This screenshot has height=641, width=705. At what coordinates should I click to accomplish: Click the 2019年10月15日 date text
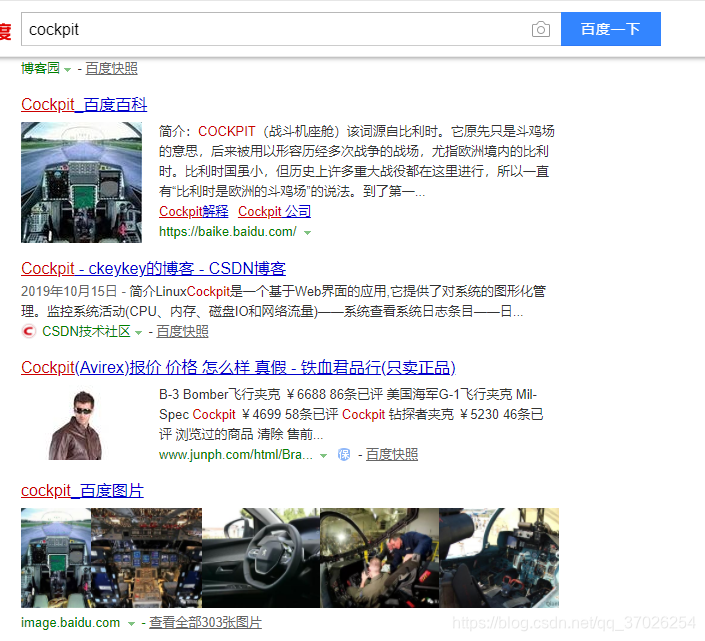pyautogui.click(x=69, y=291)
